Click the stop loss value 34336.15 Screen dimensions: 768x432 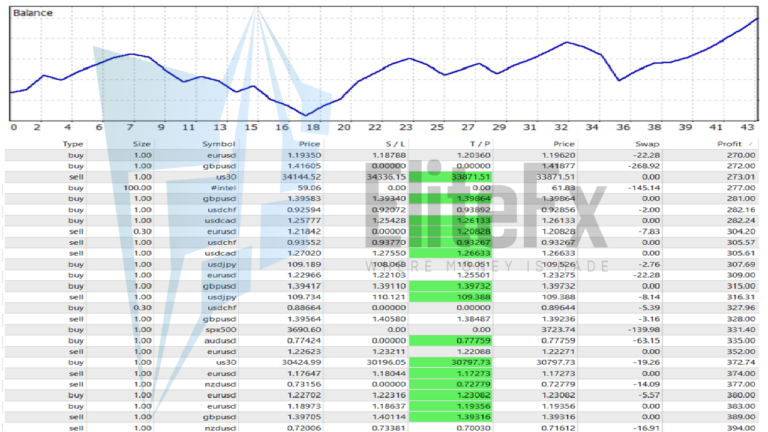click(386, 177)
